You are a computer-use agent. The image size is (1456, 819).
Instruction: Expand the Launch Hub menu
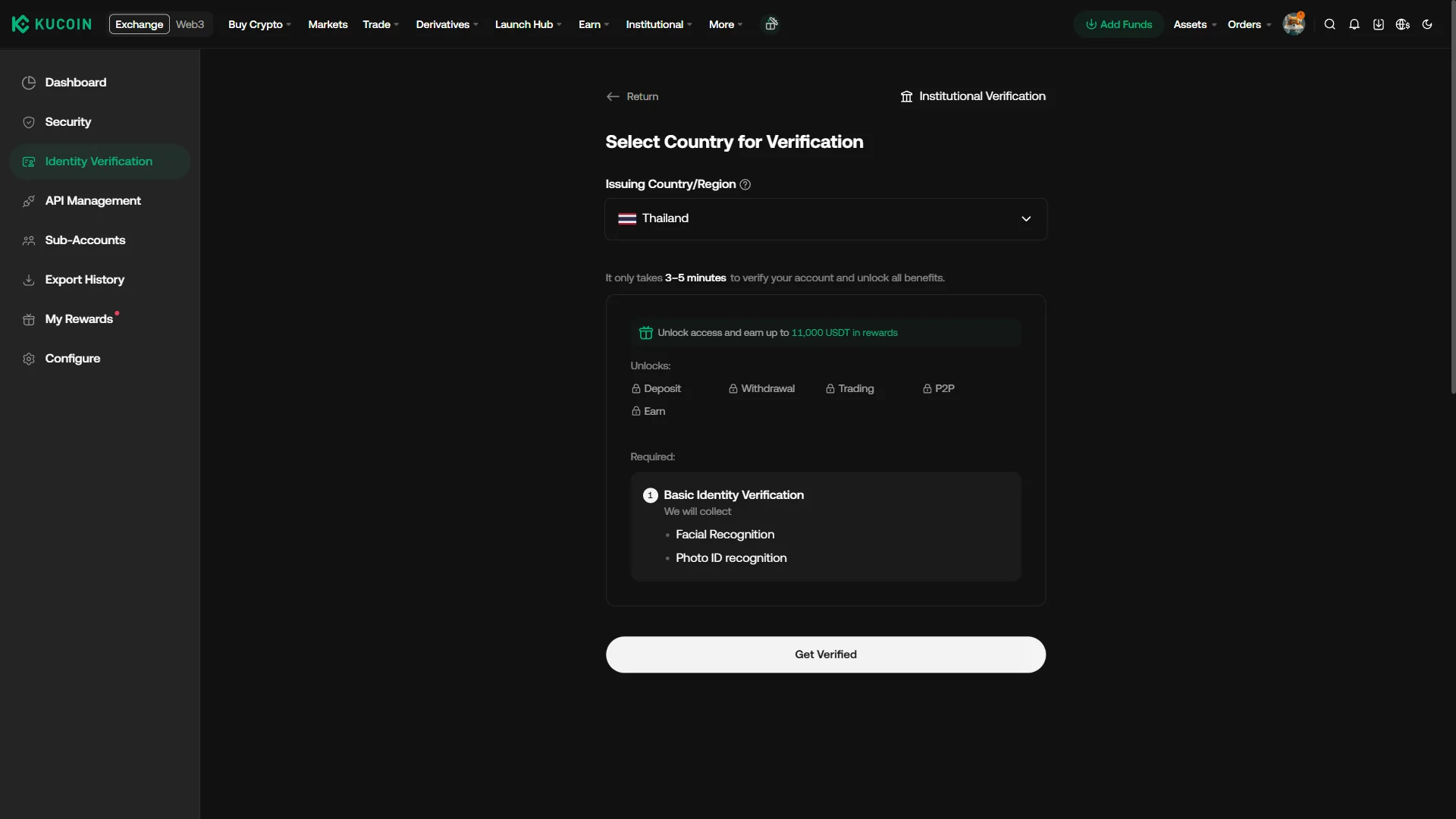click(529, 24)
